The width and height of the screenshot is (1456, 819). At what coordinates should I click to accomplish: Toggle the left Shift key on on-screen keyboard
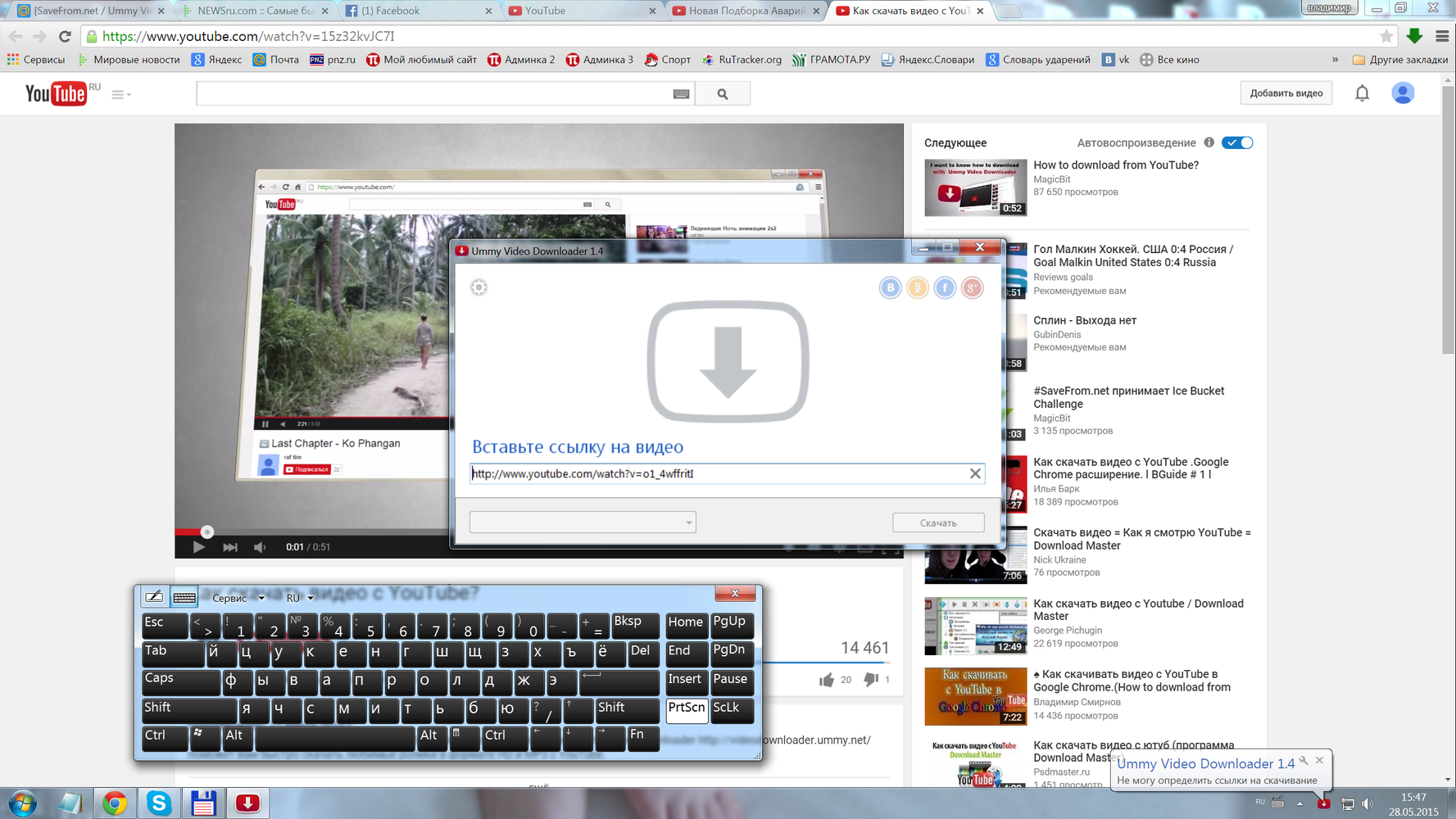188,710
